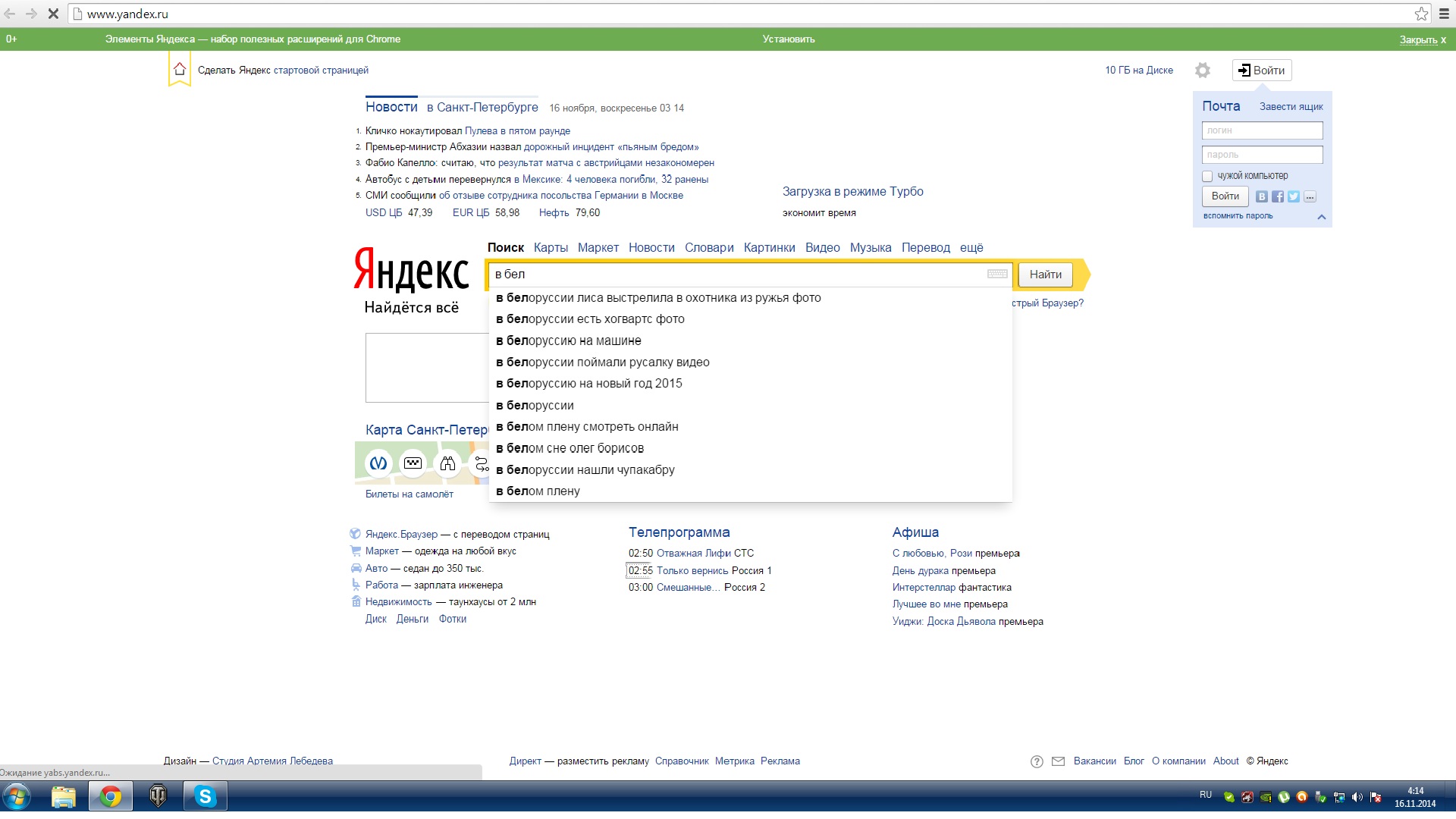The height and width of the screenshot is (819, 1456).
Task: Click the taxi icon on the map
Action: click(x=413, y=463)
